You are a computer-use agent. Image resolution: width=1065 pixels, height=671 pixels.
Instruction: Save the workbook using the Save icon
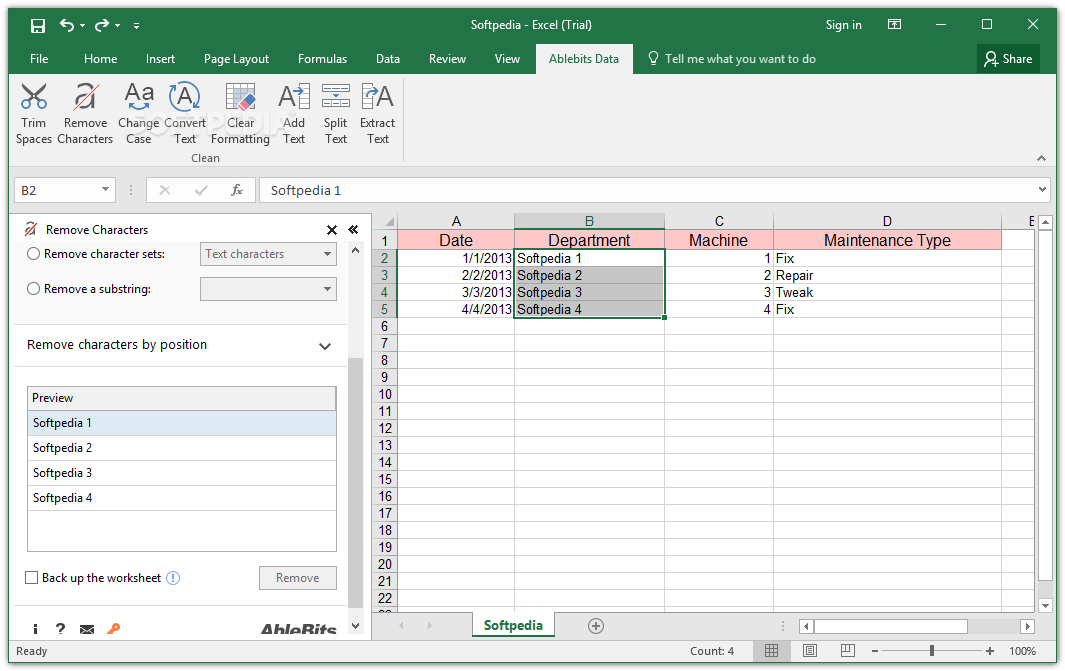[38, 26]
